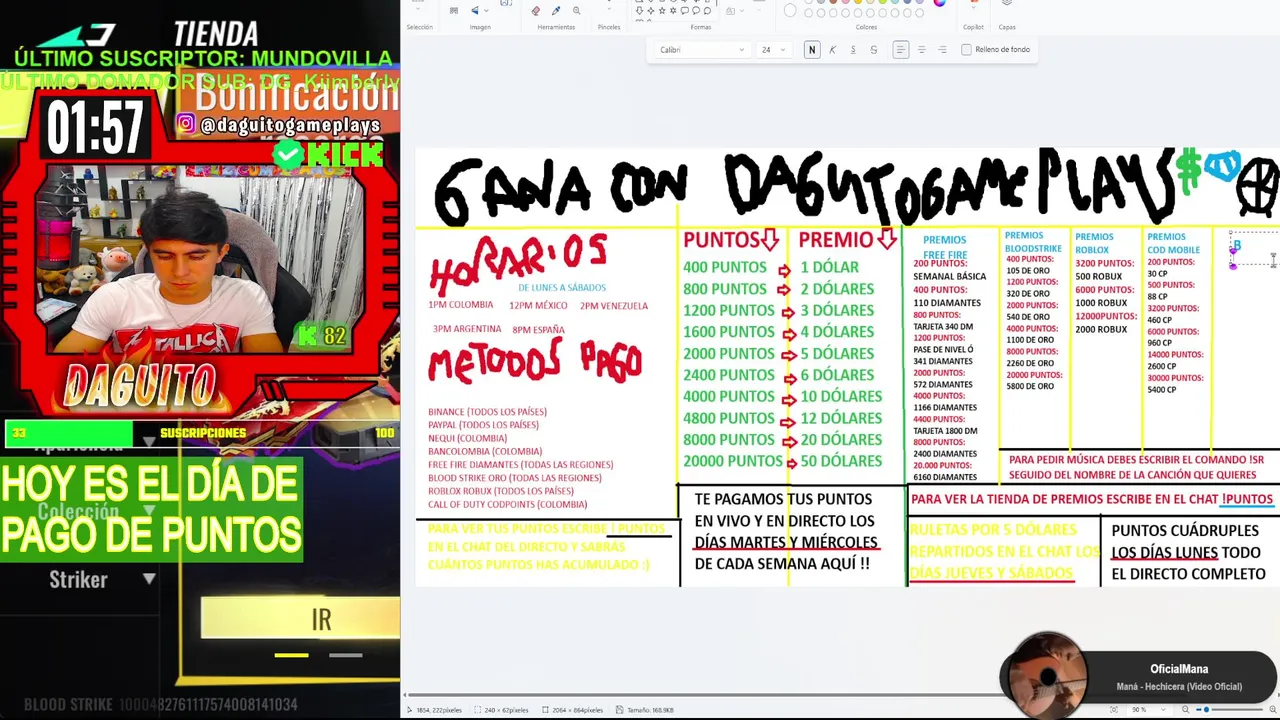Click the text box on the canvas right edge

click(x=1254, y=249)
